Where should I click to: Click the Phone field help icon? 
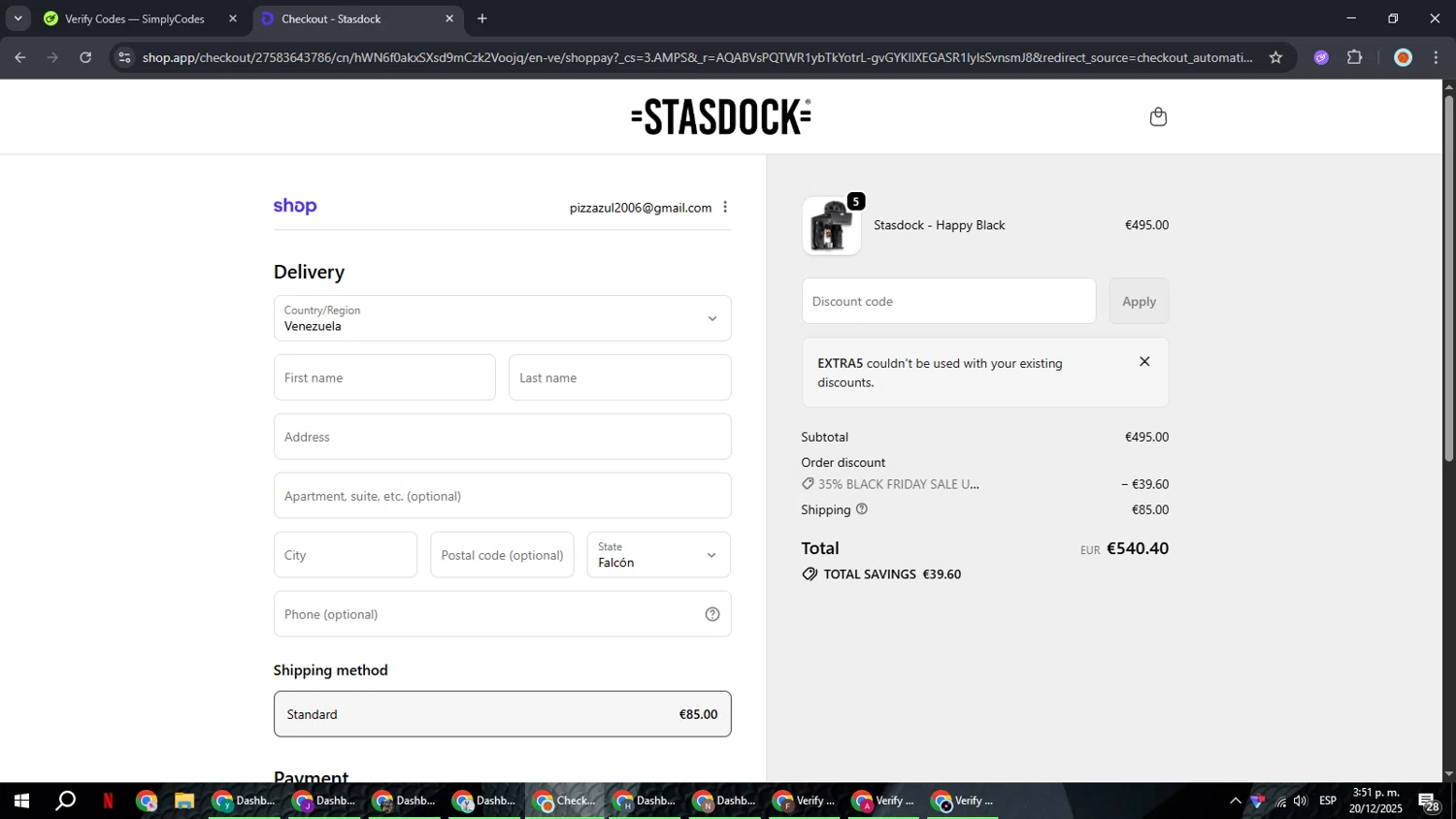click(x=712, y=614)
